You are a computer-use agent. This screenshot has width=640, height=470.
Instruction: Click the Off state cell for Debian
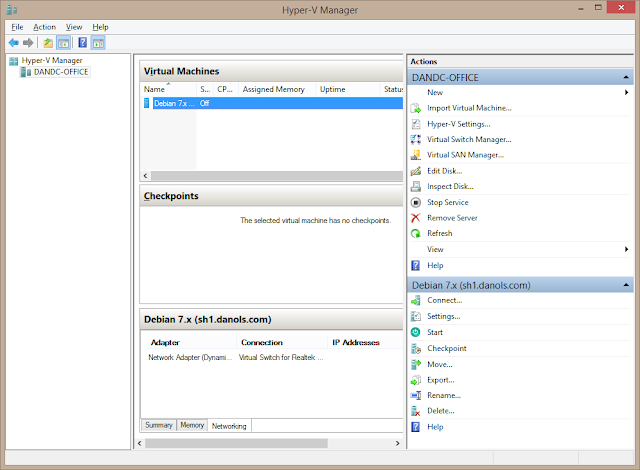pos(204,104)
